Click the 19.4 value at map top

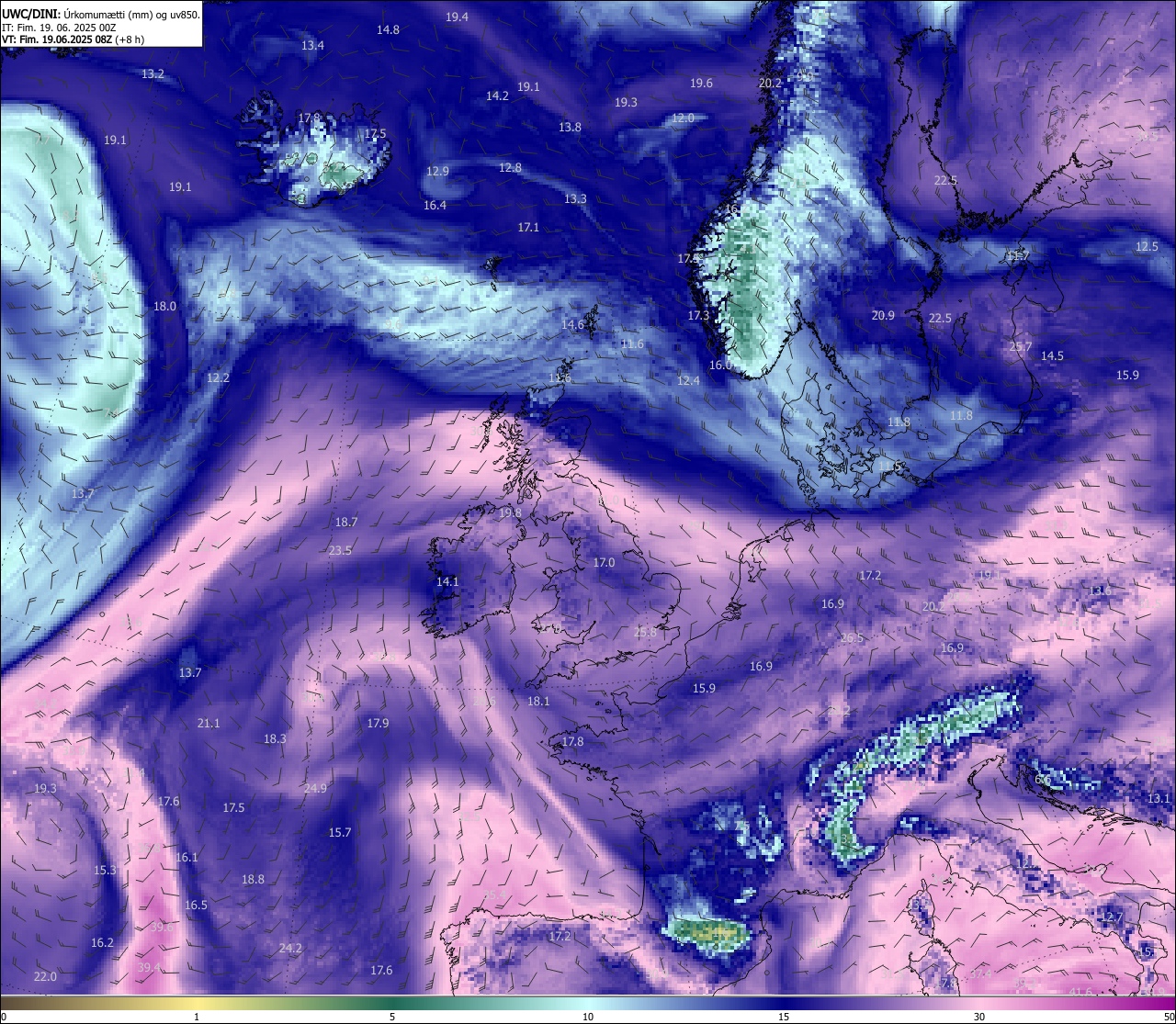coord(457,17)
